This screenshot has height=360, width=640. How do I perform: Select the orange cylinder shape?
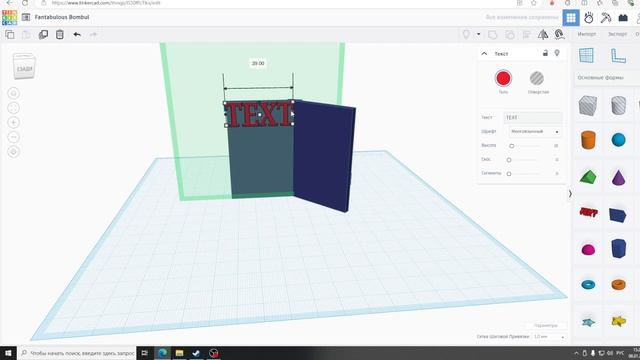[588, 140]
